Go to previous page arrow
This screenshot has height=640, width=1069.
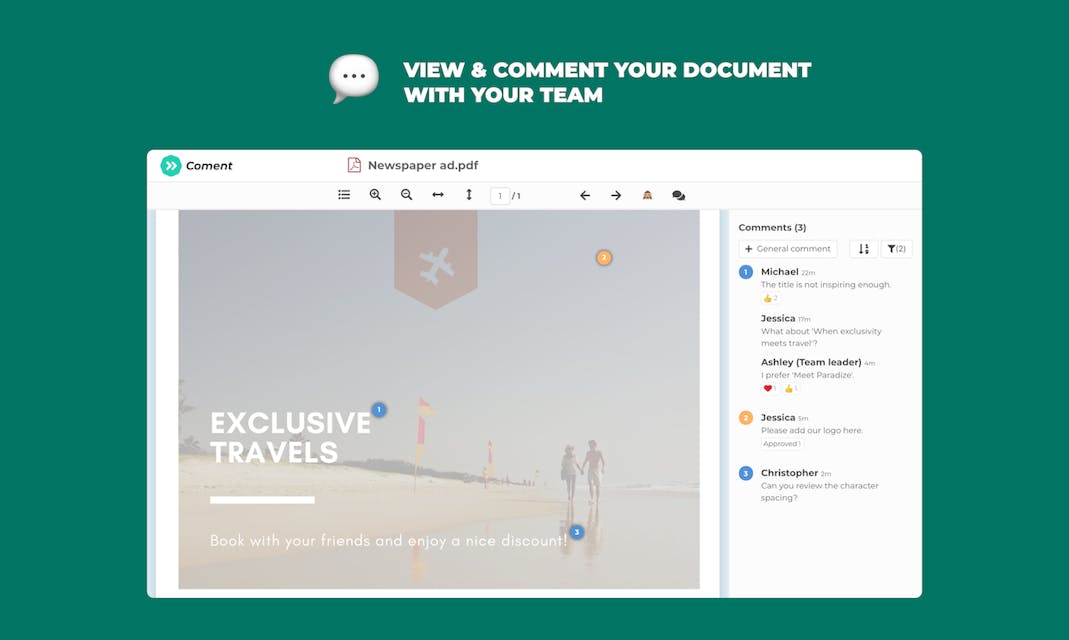pyautogui.click(x=585, y=196)
